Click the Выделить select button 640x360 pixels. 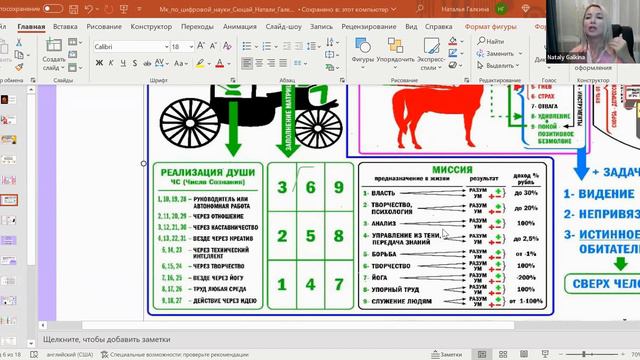click(x=498, y=65)
